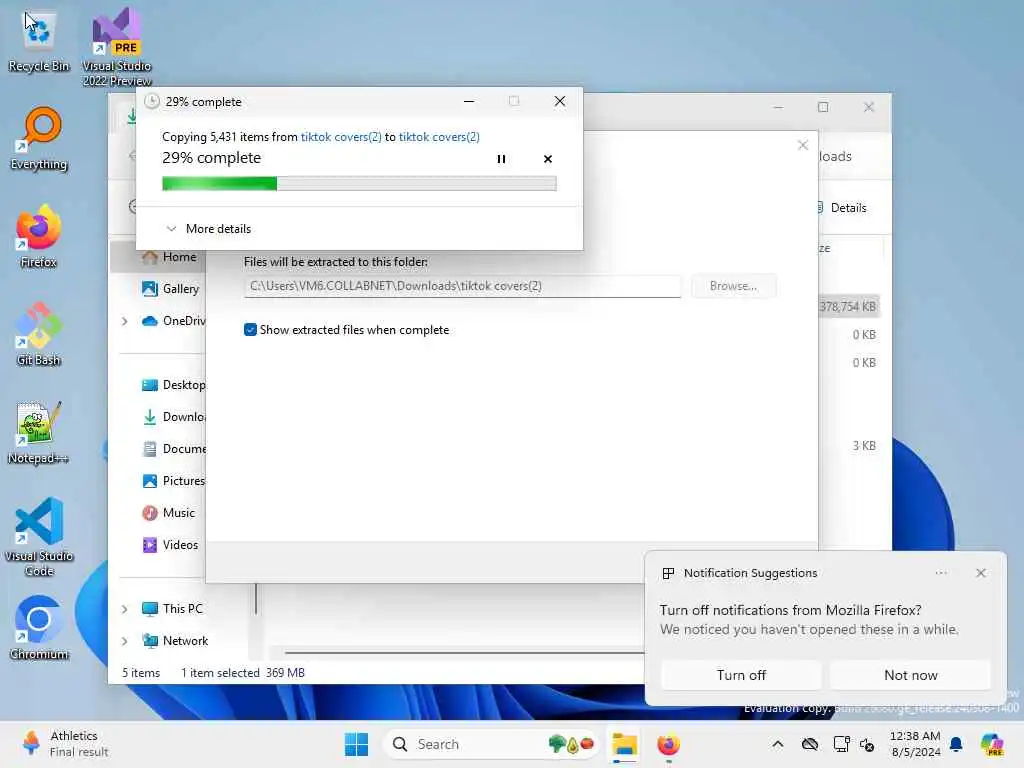Open notification options ellipsis menu
Screen dimensions: 1024x768
point(941,573)
